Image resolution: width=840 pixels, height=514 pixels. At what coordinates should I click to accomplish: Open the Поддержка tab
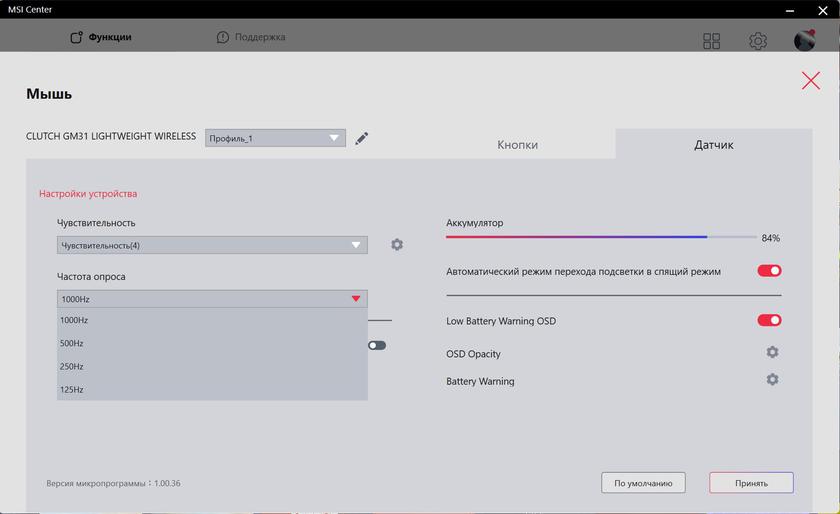251,38
